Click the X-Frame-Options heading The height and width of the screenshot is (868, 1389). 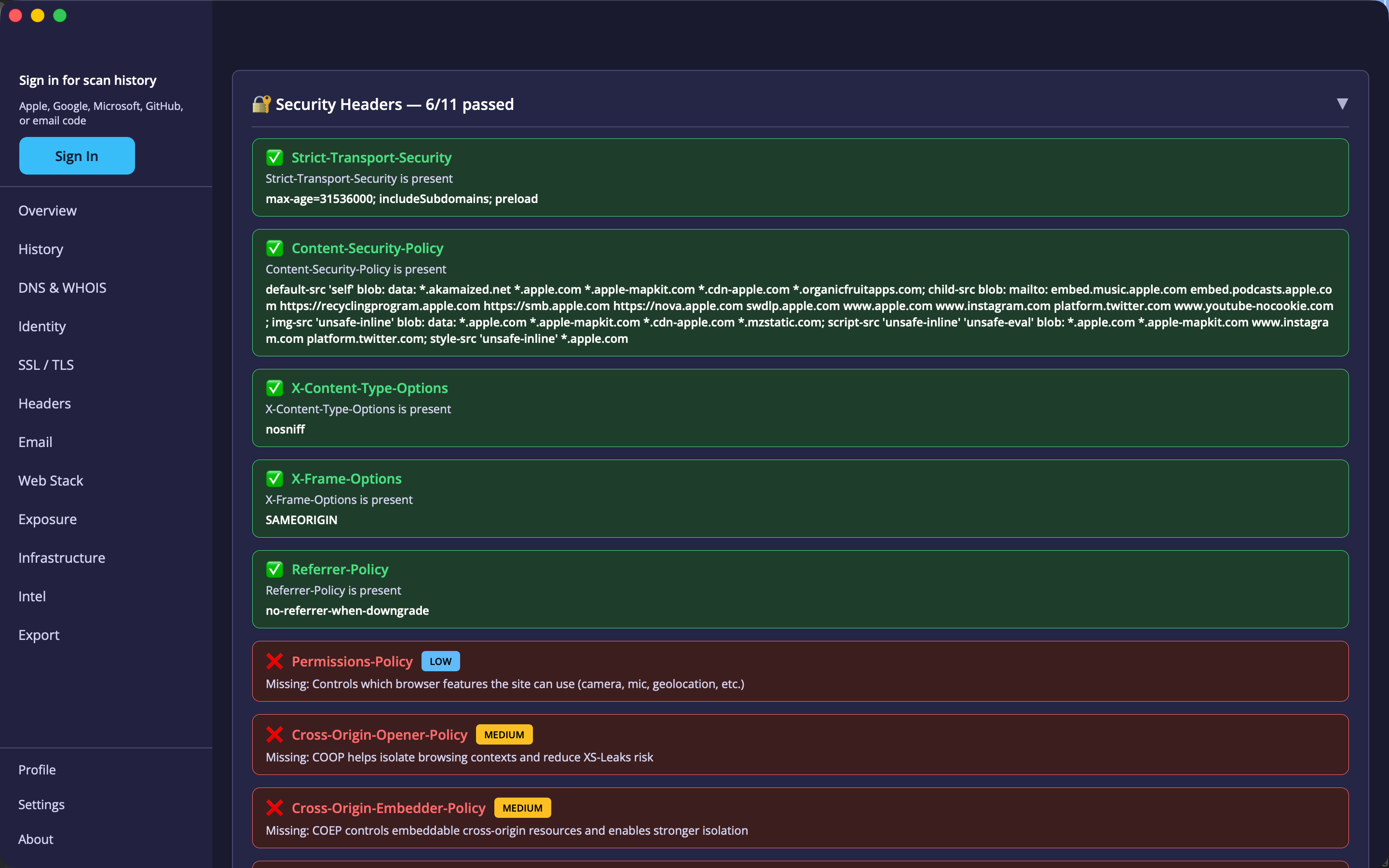347,479
